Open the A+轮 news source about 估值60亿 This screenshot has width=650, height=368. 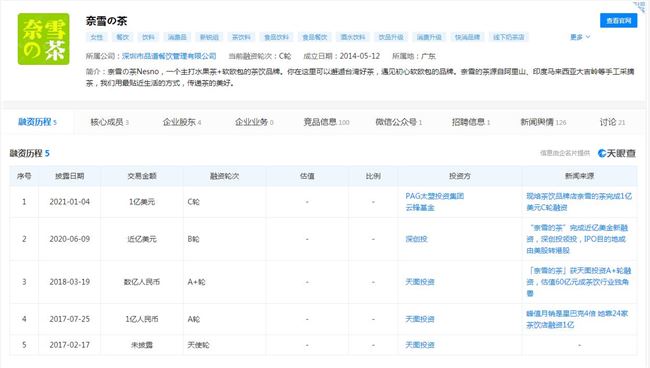point(579,282)
